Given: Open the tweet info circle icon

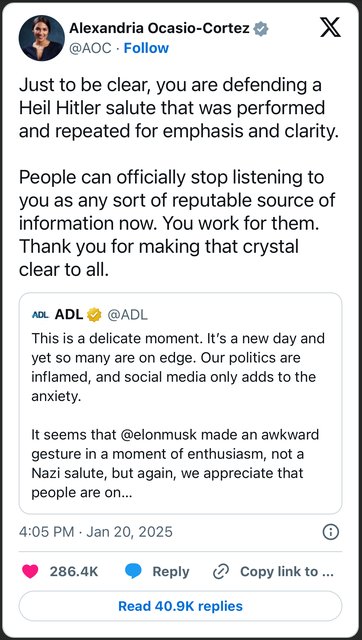Looking at the screenshot, I should point(331,532).
